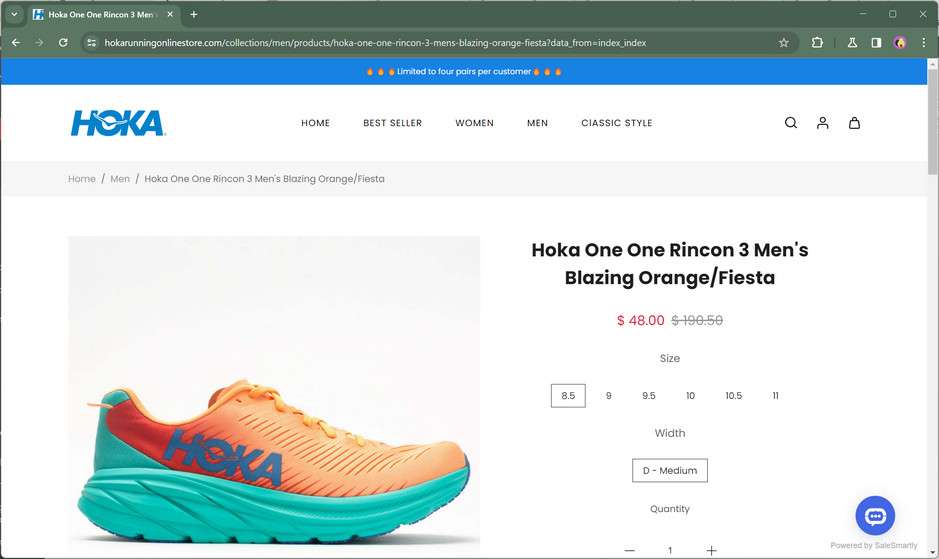The width and height of the screenshot is (939, 559).
Task: Select size 8.5
Action: 568,395
